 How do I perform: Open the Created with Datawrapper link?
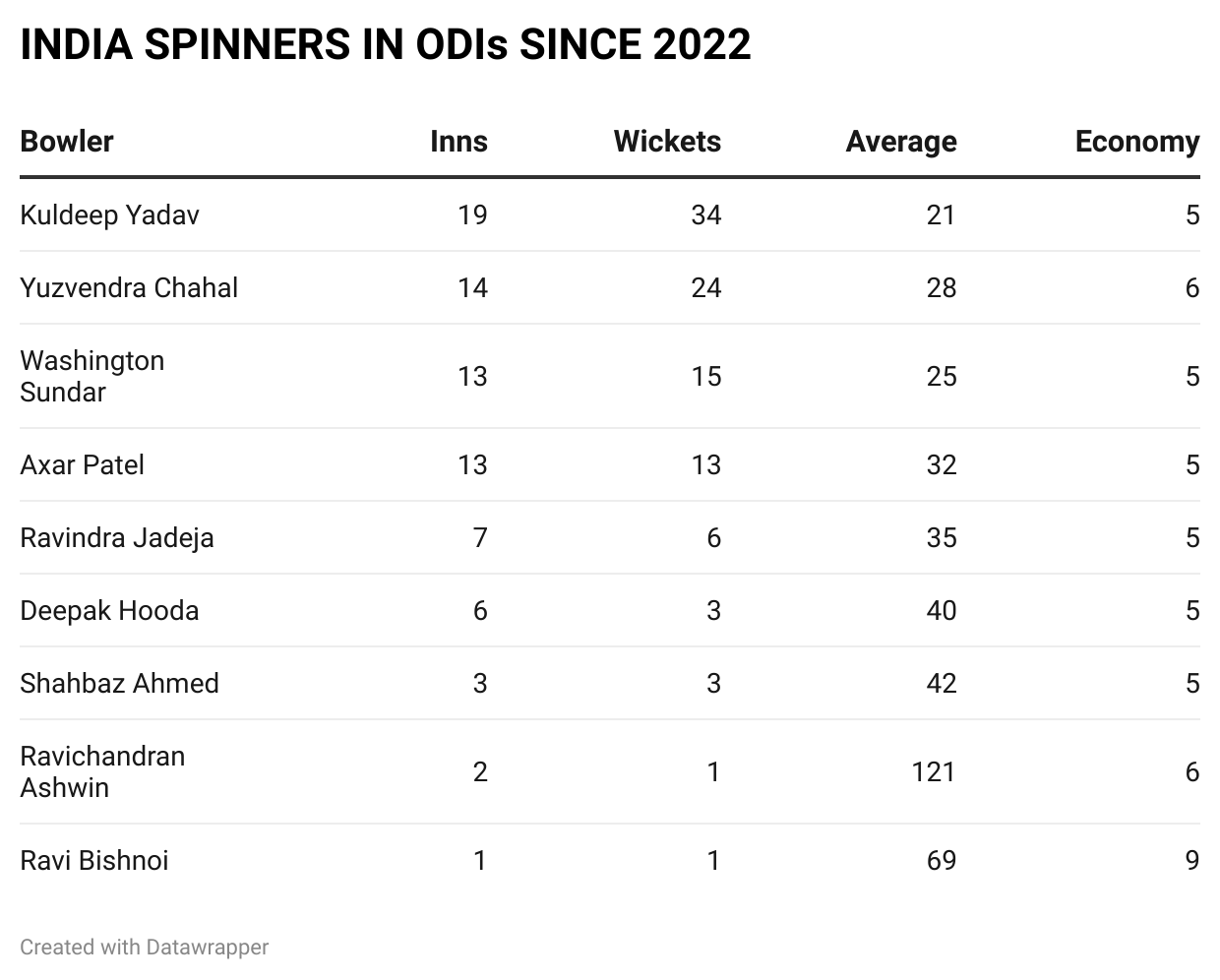[144, 947]
